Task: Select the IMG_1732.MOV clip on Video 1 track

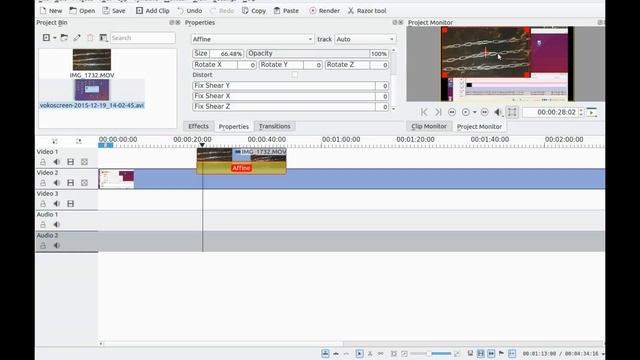Action: coord(241,155)
